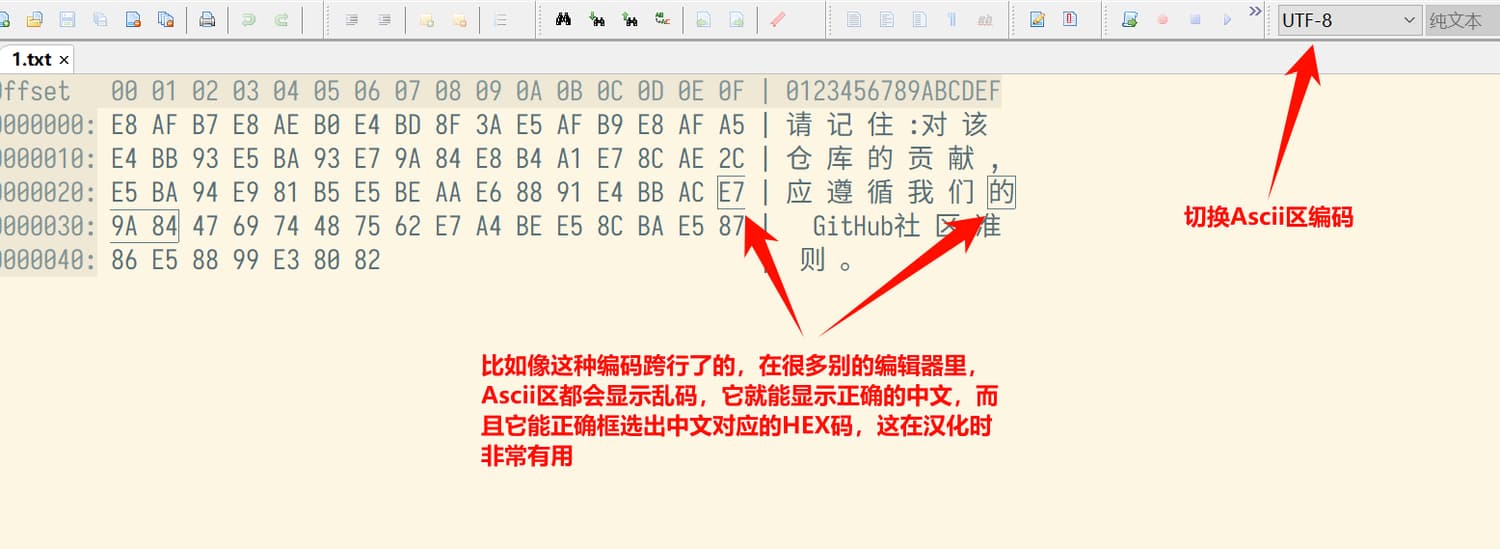Viewport: 1500px width, 549px height.
Task: Click the GitHub text in ASCII column
Action: click(x=853, y=226)
